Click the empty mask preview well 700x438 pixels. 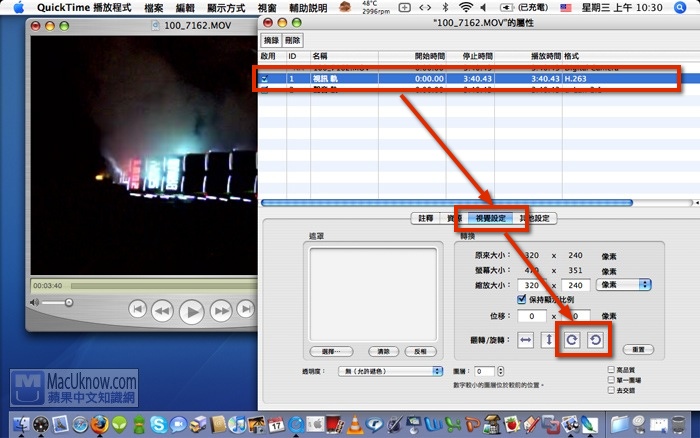point(373,295)
